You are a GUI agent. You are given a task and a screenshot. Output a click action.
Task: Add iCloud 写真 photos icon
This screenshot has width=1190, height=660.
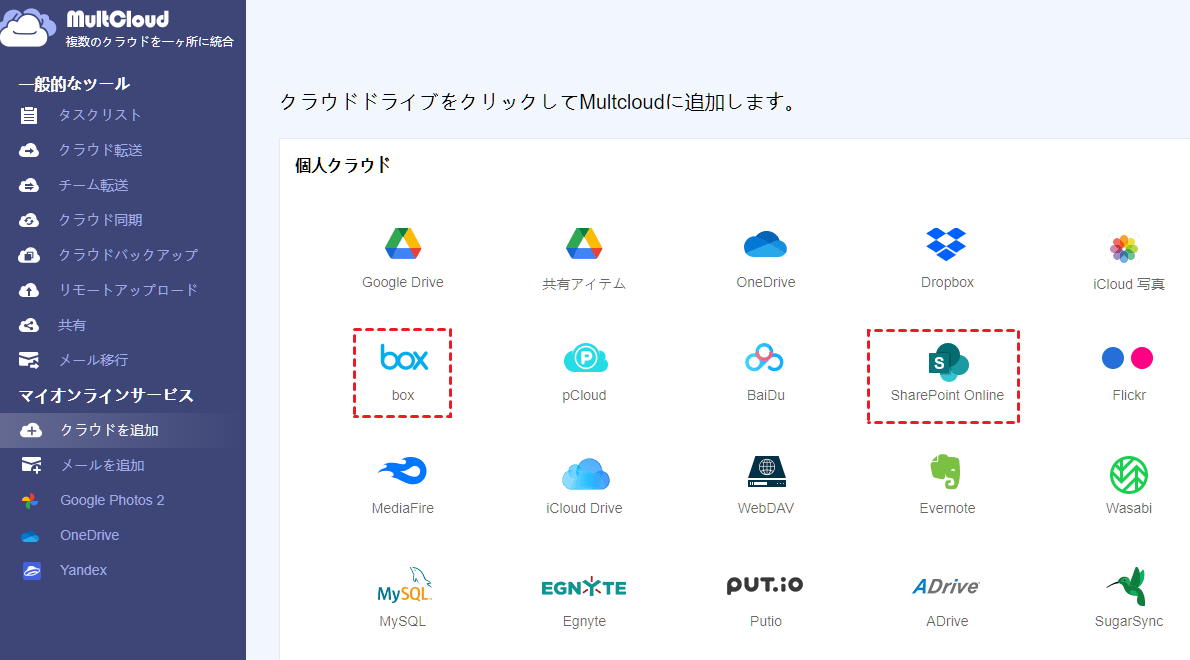coord(1124,249)
